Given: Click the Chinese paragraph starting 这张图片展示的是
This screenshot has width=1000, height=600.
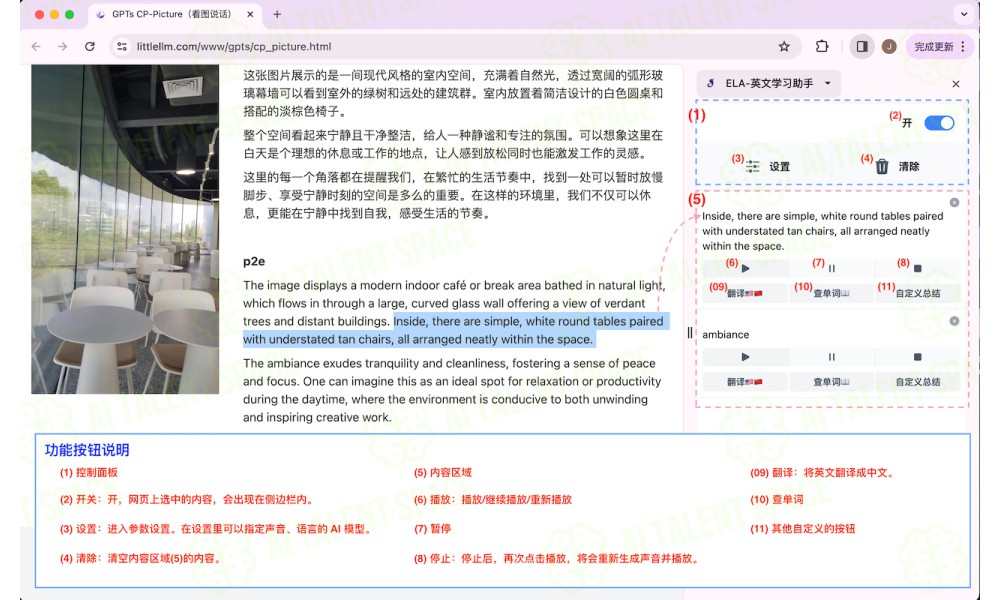Looking at the screenshot, I should tap(453, 93).
